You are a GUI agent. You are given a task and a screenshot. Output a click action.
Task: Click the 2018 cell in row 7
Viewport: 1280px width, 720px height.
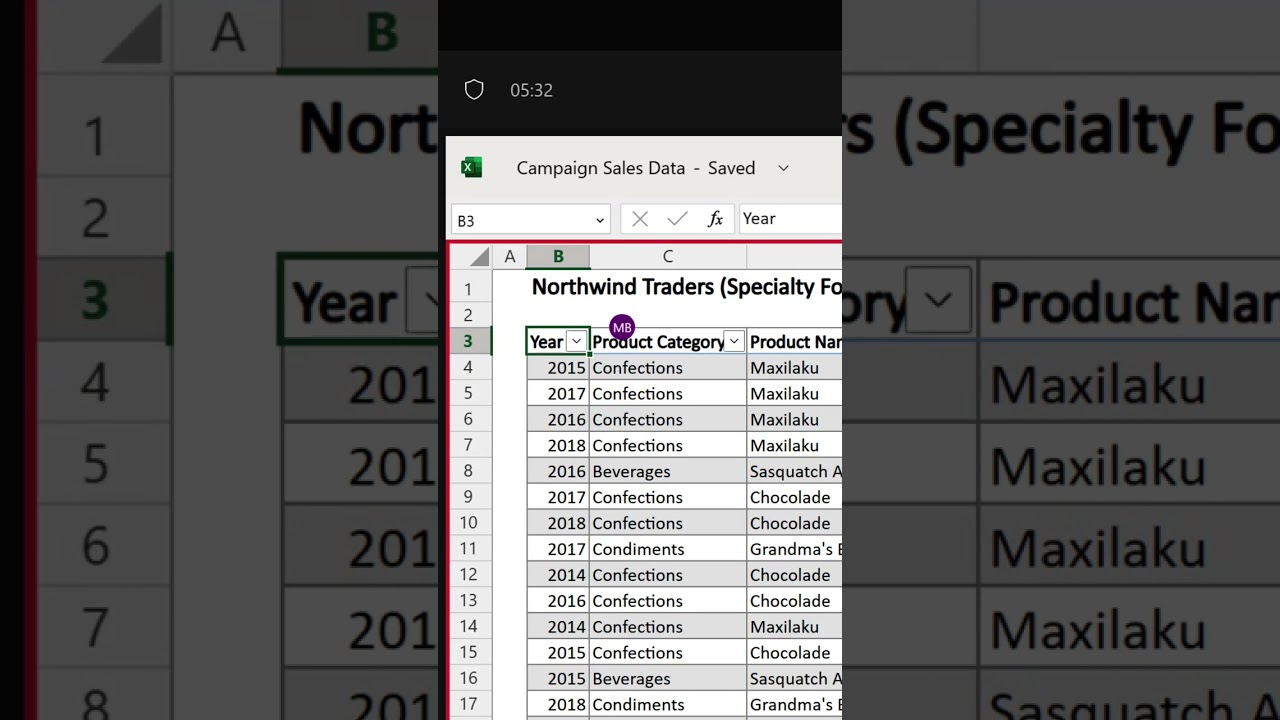click(558, 446)
